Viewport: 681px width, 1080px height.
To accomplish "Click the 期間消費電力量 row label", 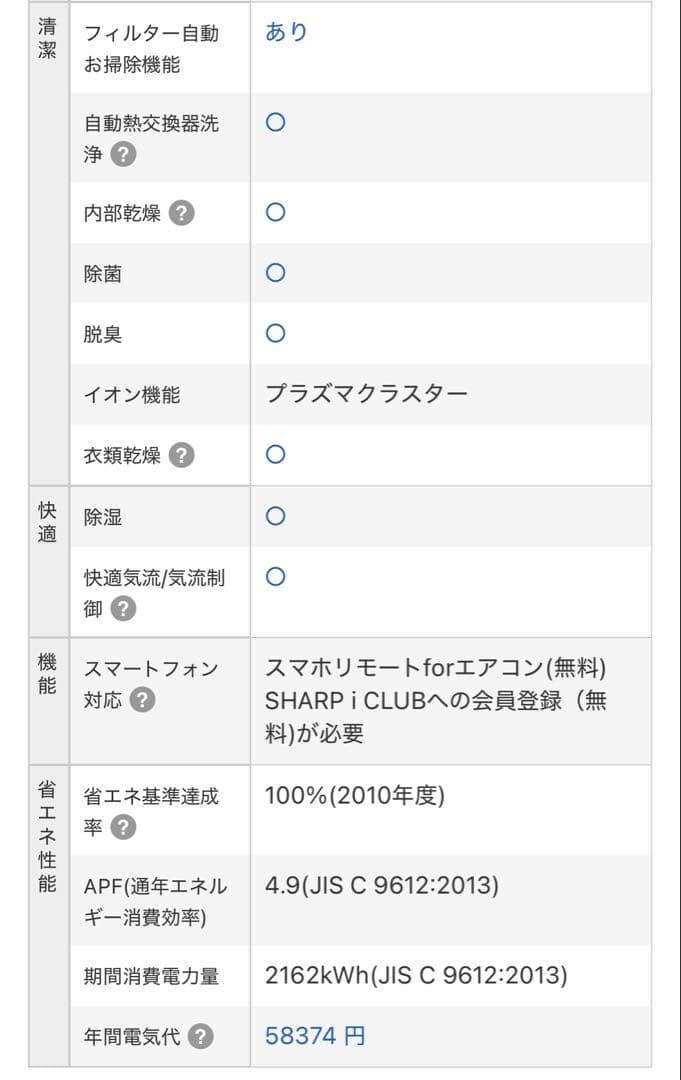I will coord(151,977).
